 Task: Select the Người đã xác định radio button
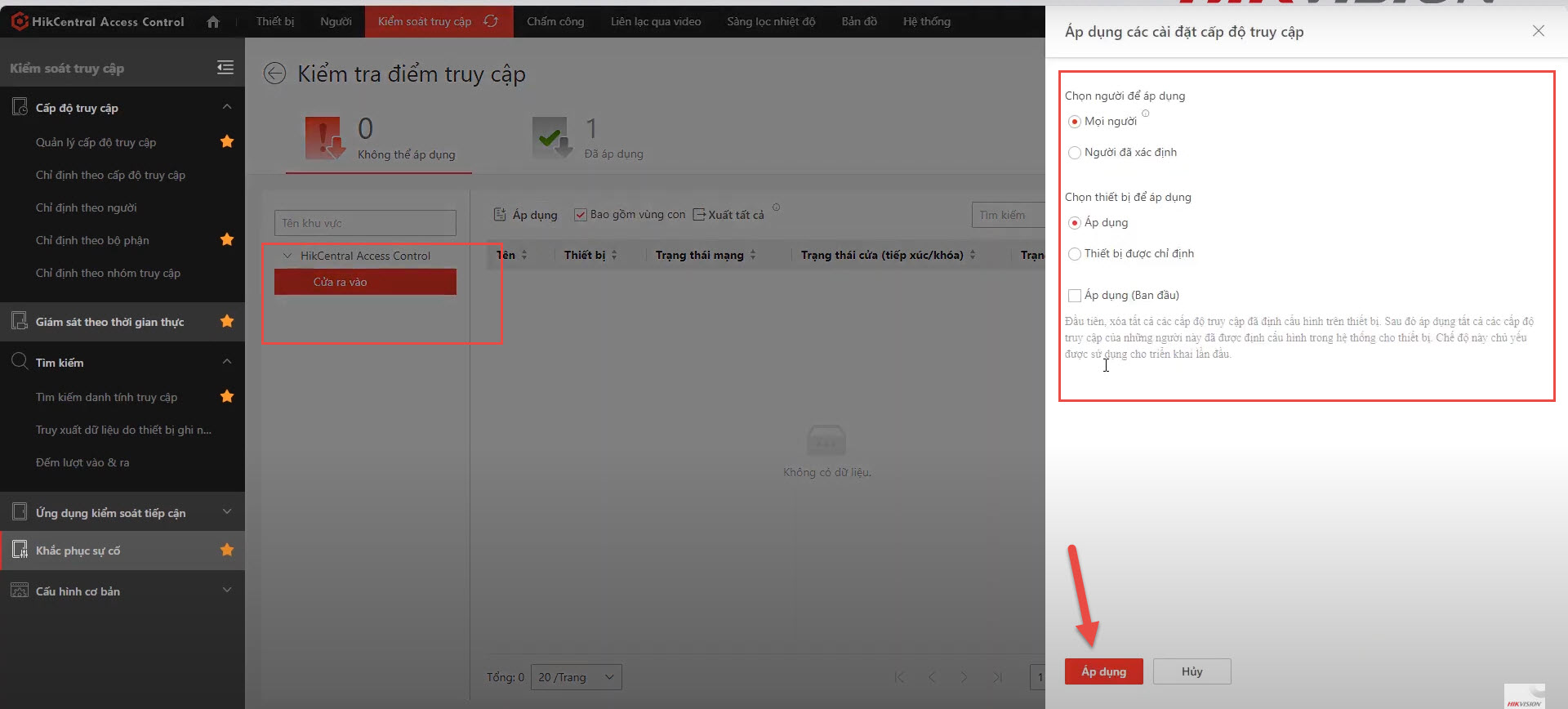pos(1075,153)
